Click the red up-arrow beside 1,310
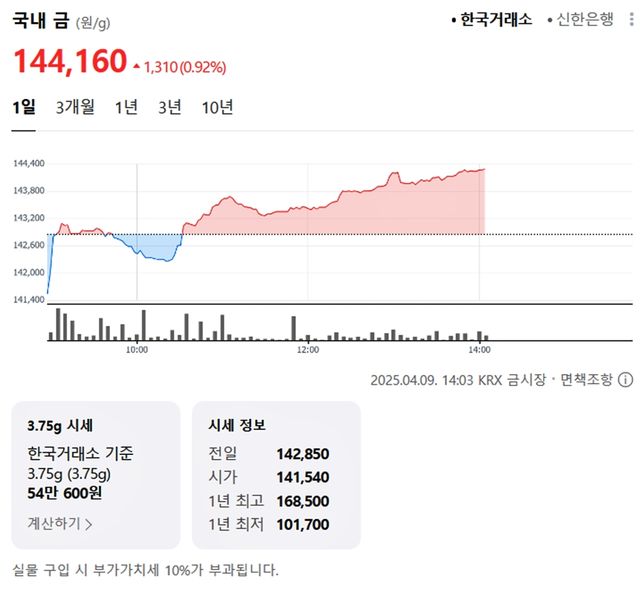Image resolution: width=640 pixels, height=589 pixels. (137, 67)
